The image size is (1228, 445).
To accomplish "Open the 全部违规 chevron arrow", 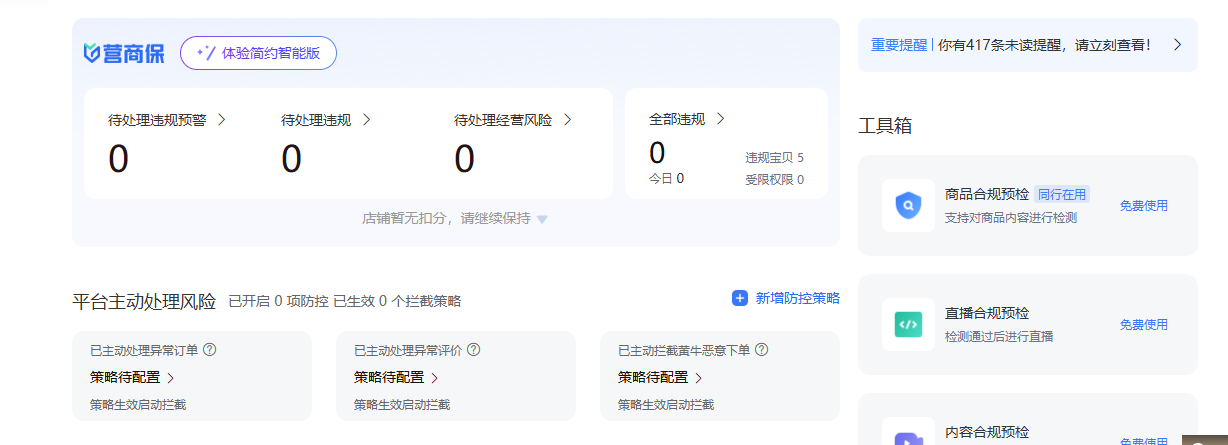I will tap(720, 118).
